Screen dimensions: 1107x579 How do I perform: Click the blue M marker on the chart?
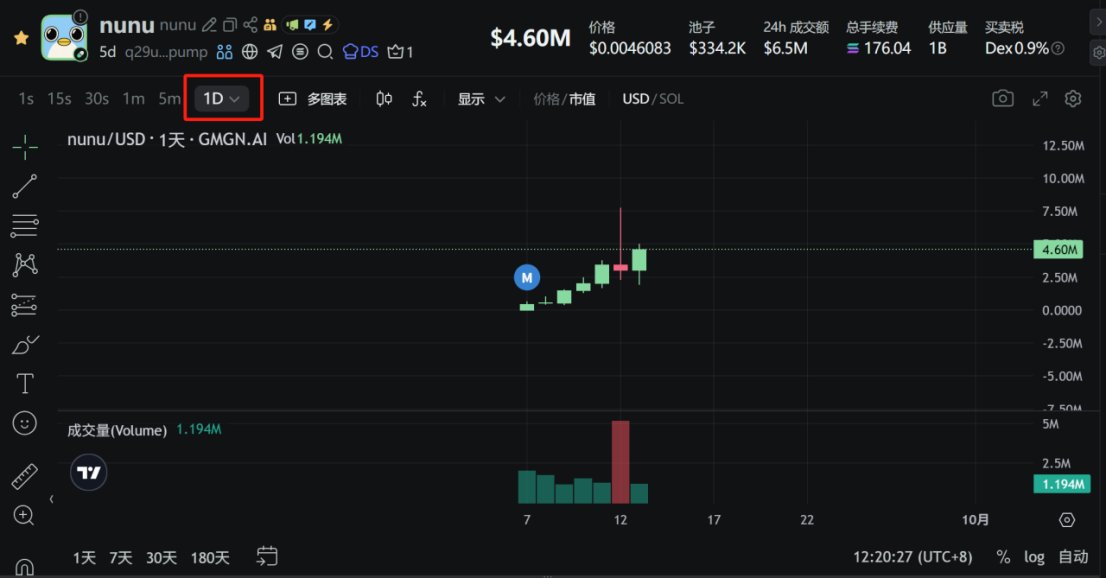pyautogui.click(x=527, y=277)
